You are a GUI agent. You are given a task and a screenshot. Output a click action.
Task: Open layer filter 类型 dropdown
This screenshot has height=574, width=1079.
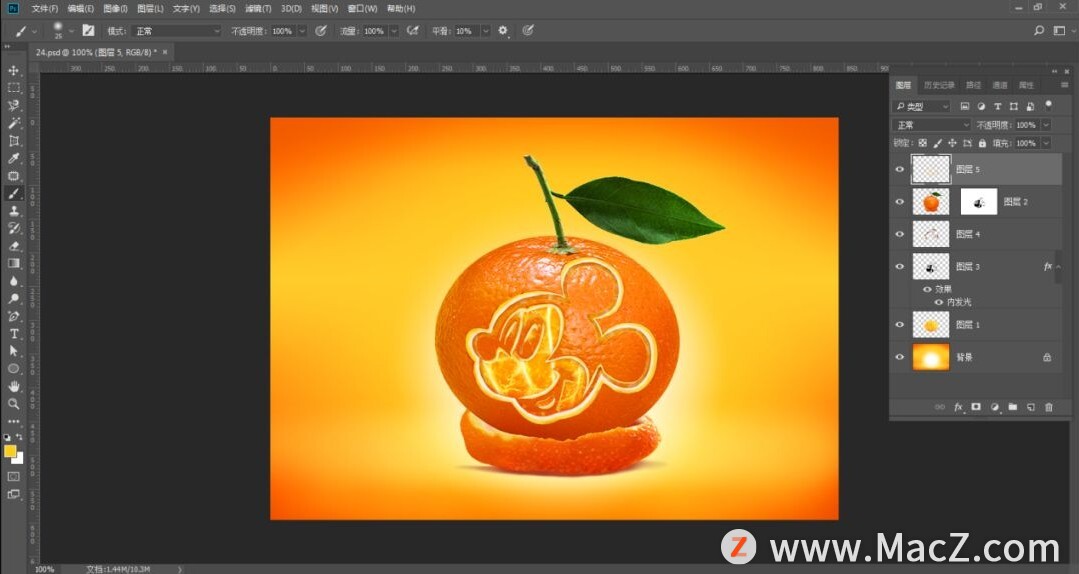tap(921, 107)
